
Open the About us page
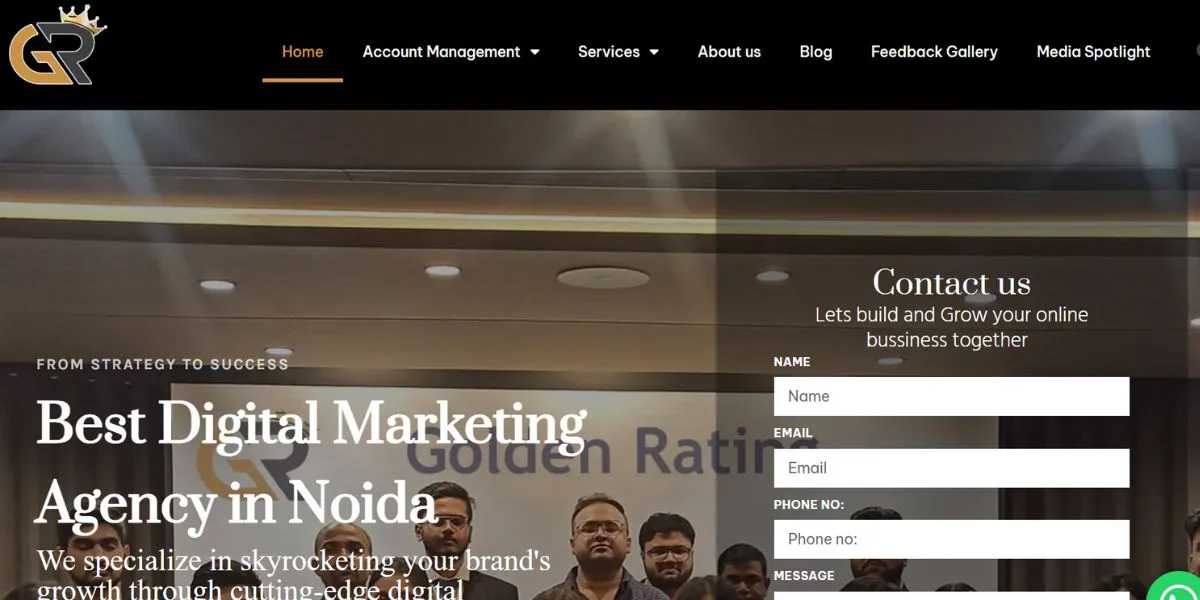click(729, 52)
